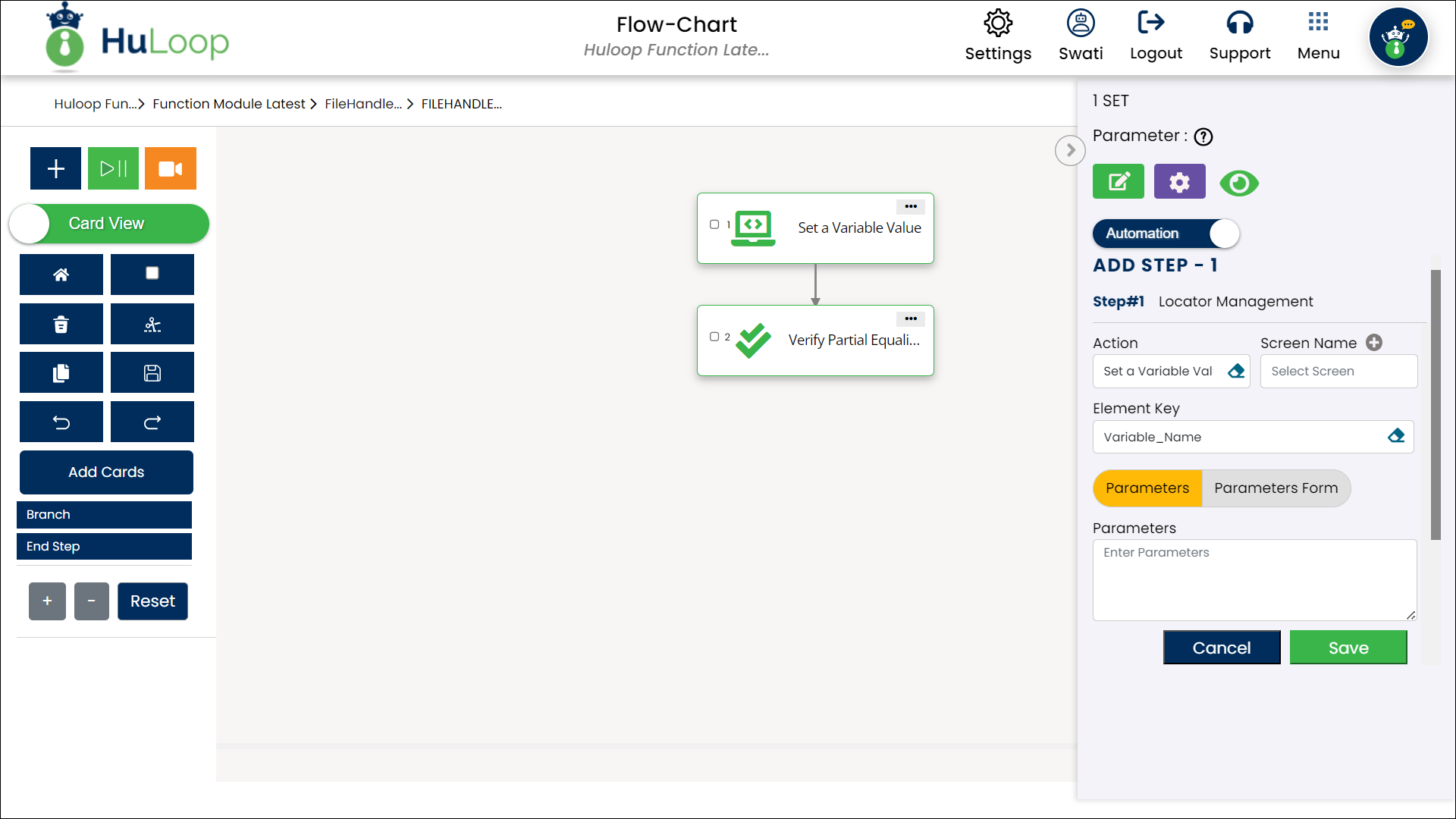This screenshot has width=1456, height=819.
Task: Click the copy documents icon button
Action: (x=61, y=373)
